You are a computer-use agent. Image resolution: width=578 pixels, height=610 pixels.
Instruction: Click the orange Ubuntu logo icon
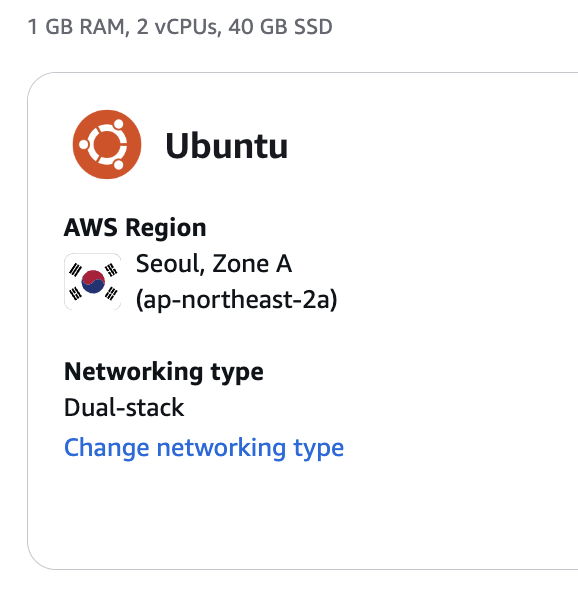[x=107, y=144]
